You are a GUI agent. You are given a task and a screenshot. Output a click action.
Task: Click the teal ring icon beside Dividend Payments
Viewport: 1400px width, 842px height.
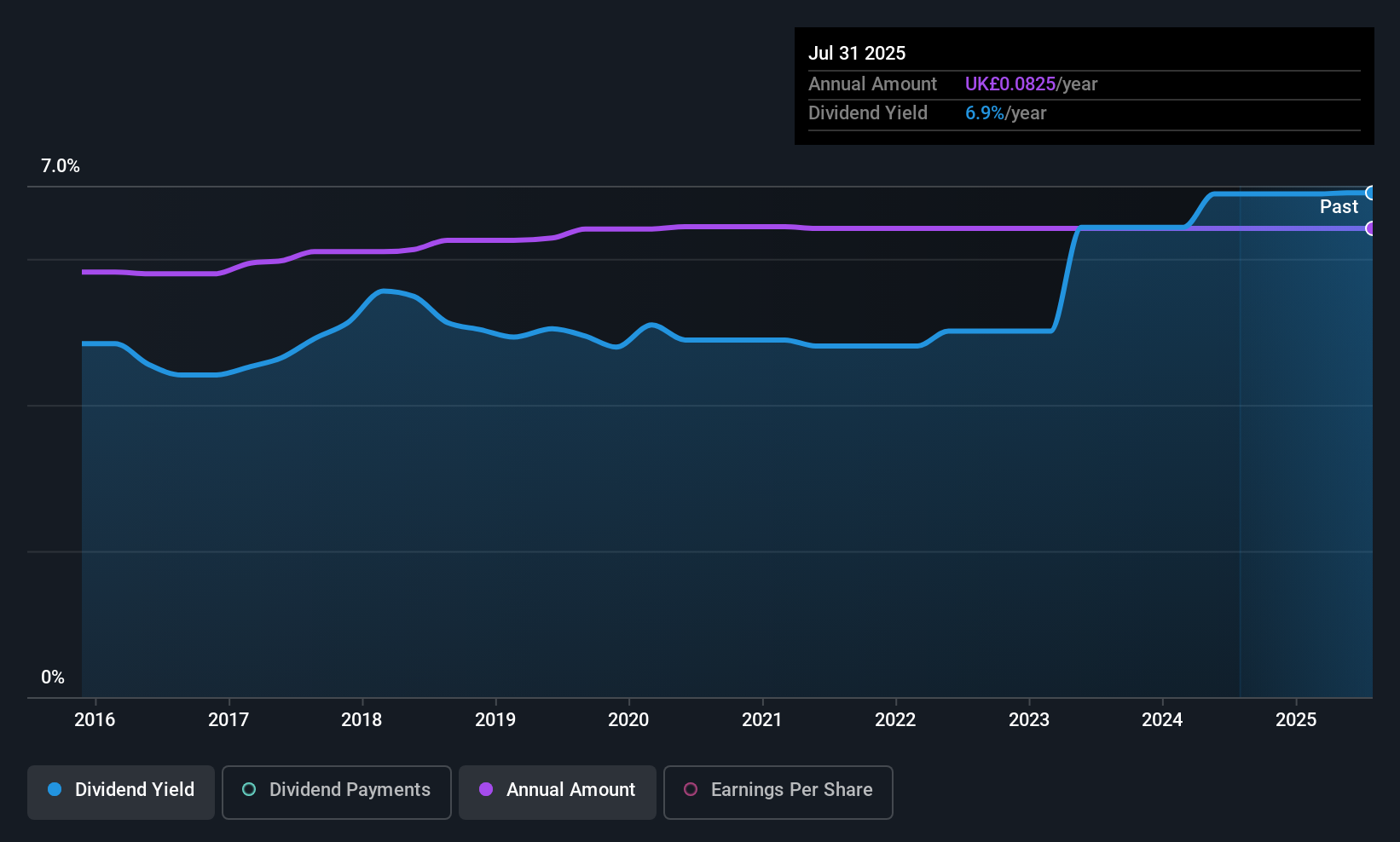click(x=249, y=790)
